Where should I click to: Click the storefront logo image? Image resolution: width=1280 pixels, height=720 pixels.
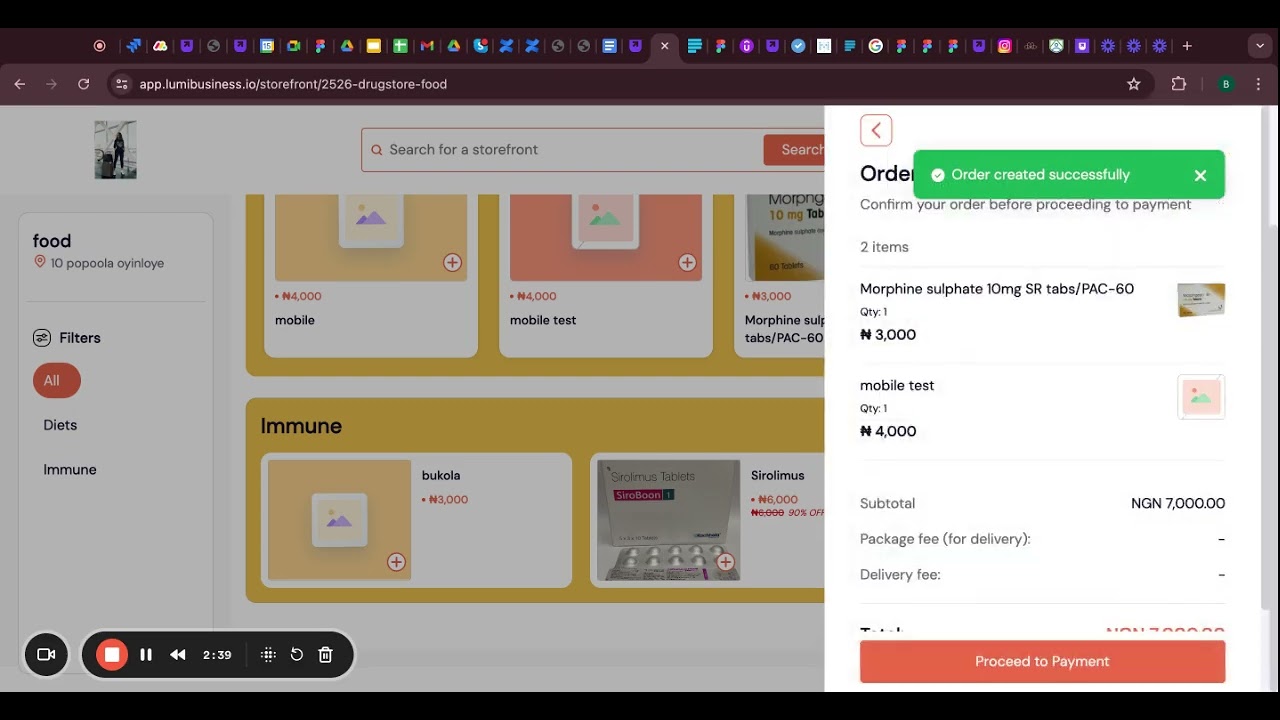point(115,150)
